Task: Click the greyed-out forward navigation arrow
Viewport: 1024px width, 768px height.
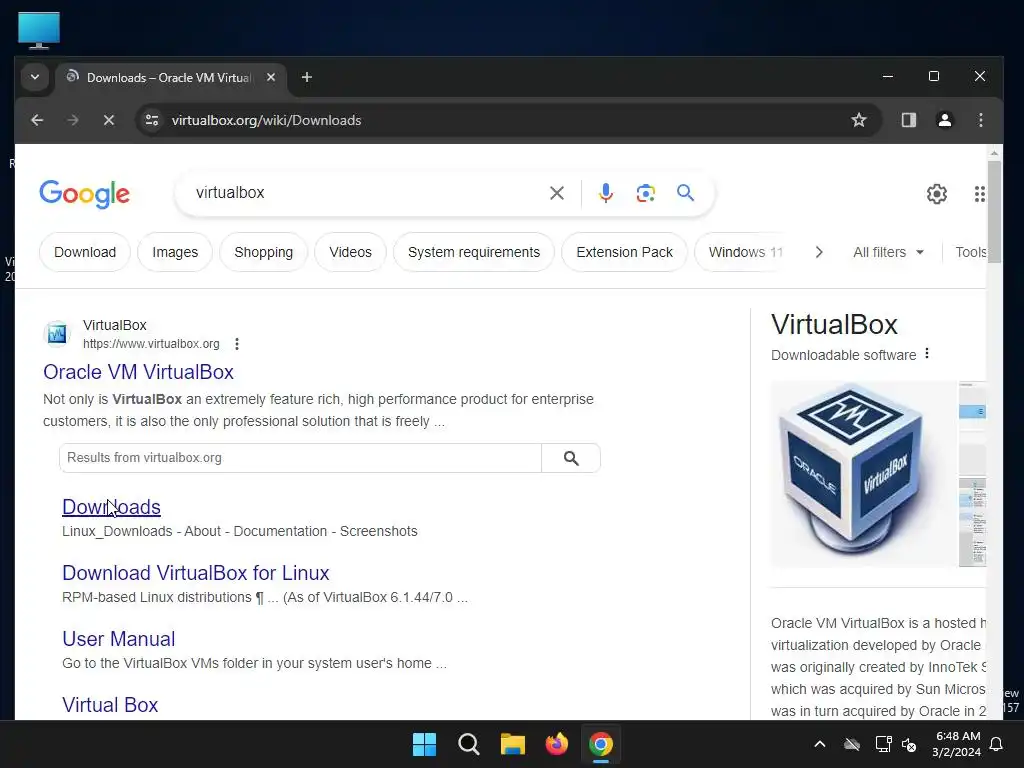Action: pyautogui.click(x=73, y=120)
